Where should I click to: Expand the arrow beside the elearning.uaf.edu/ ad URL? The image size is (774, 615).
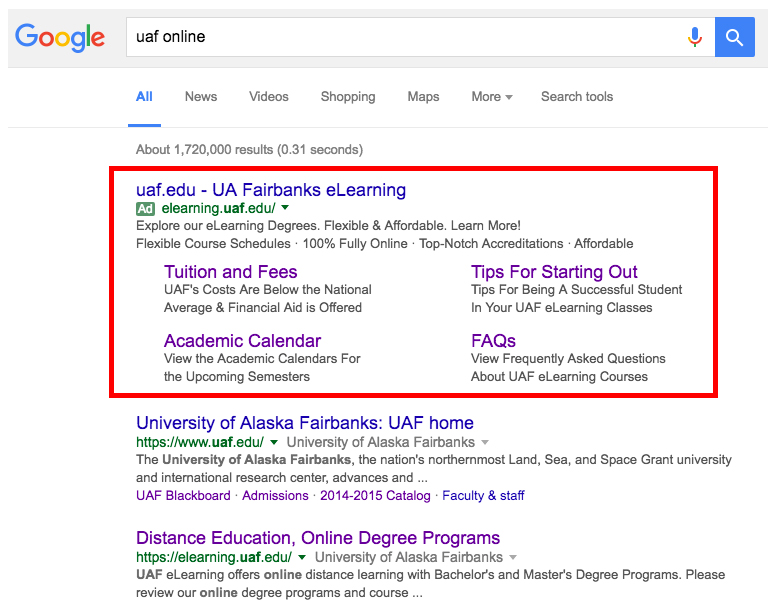point(285,208)
